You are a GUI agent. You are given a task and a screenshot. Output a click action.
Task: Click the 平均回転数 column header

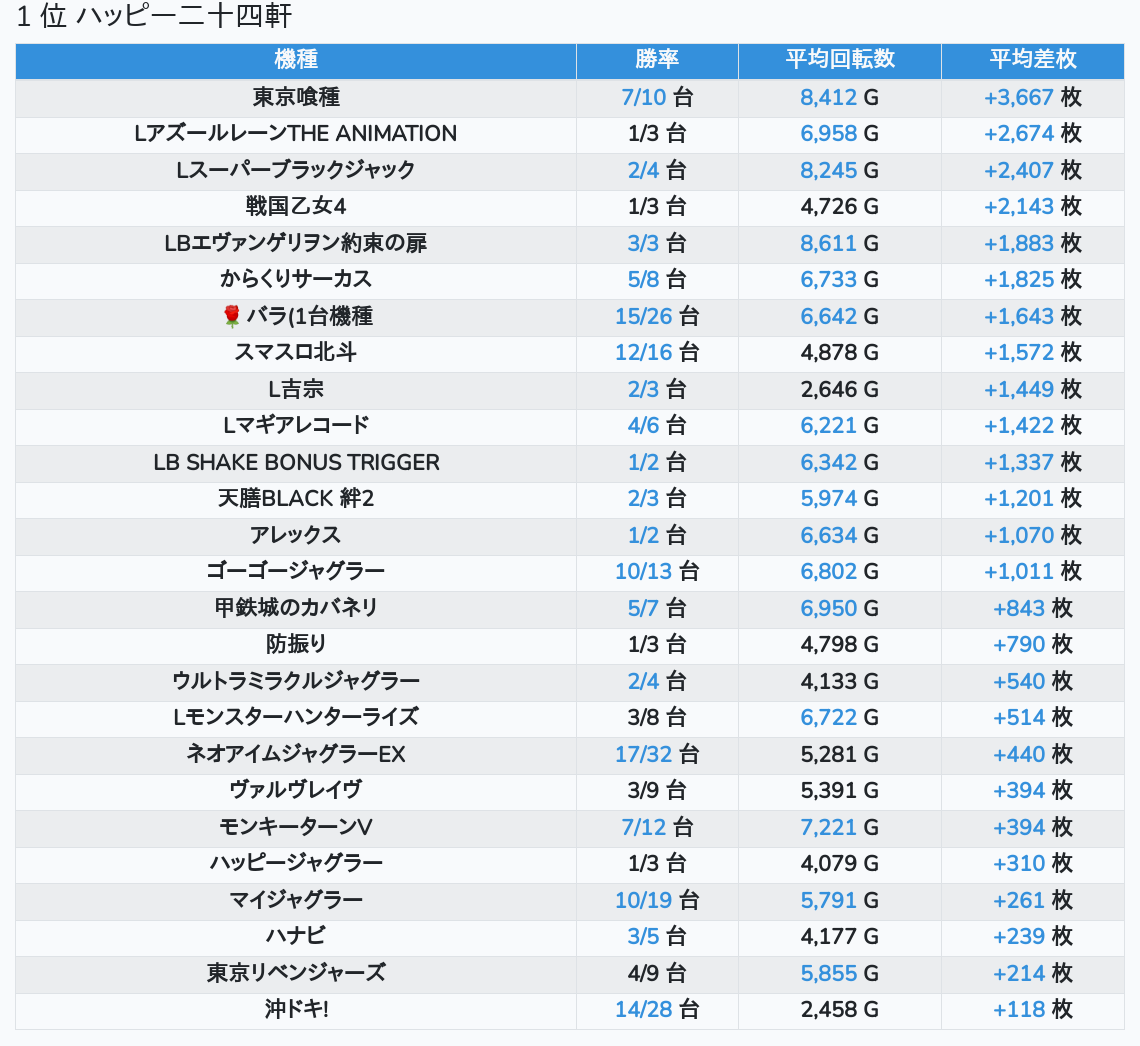point(839,59)
